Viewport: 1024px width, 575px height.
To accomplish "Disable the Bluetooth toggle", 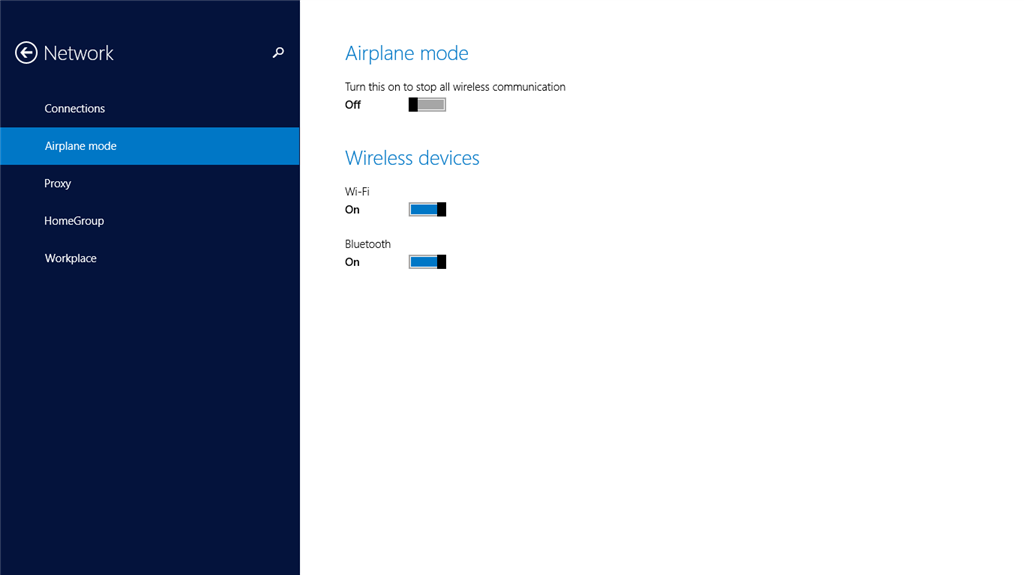I will click(427, 262).
